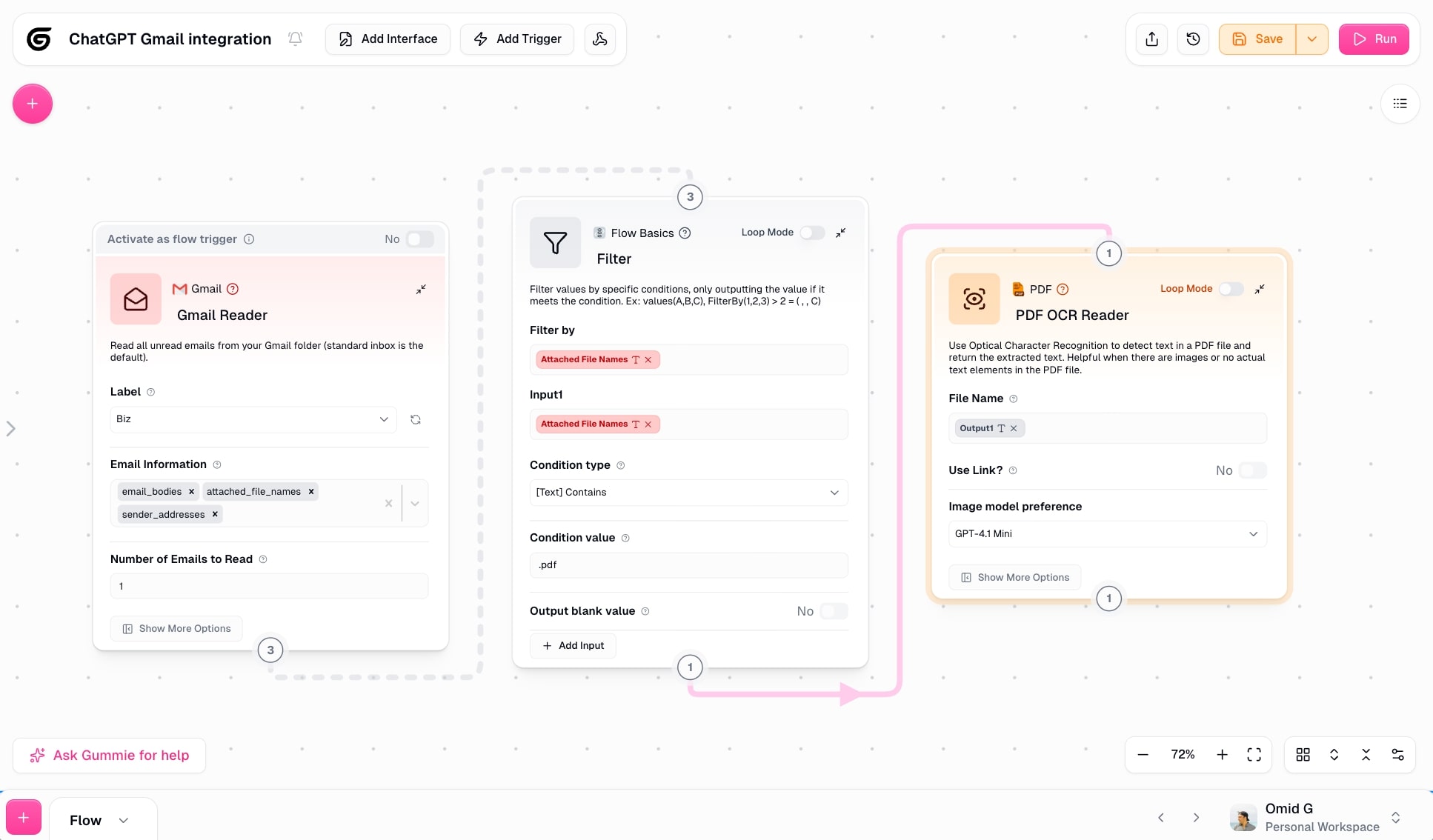Open the webhook icon button
1433x840 pixels.
(600, 39)
